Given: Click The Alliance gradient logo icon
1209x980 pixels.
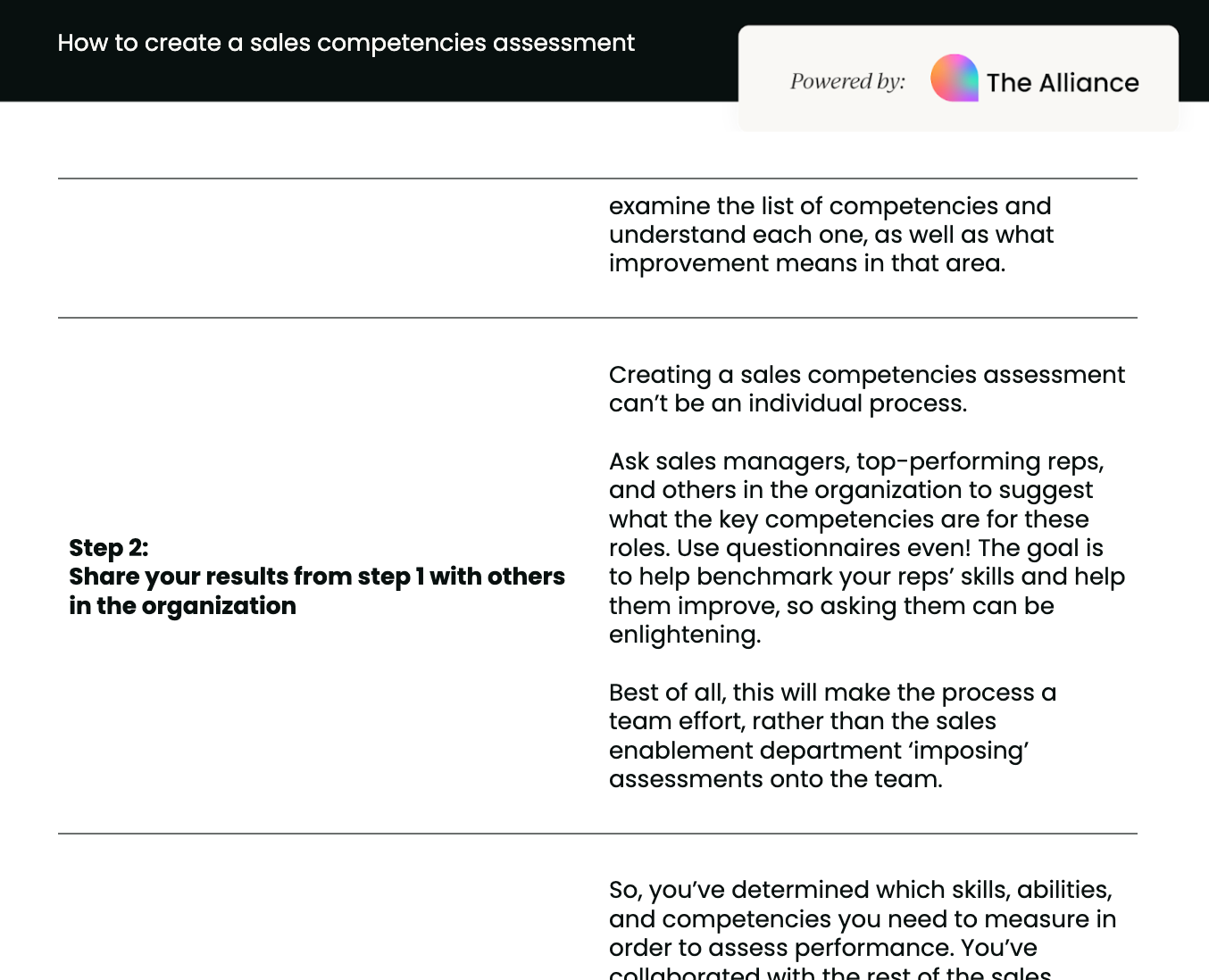Looking at the screenshot, I should pos(954,79).
